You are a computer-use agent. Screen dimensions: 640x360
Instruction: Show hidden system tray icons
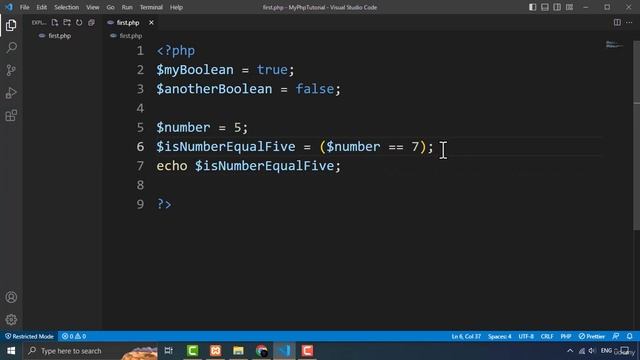tap(570, 351)
